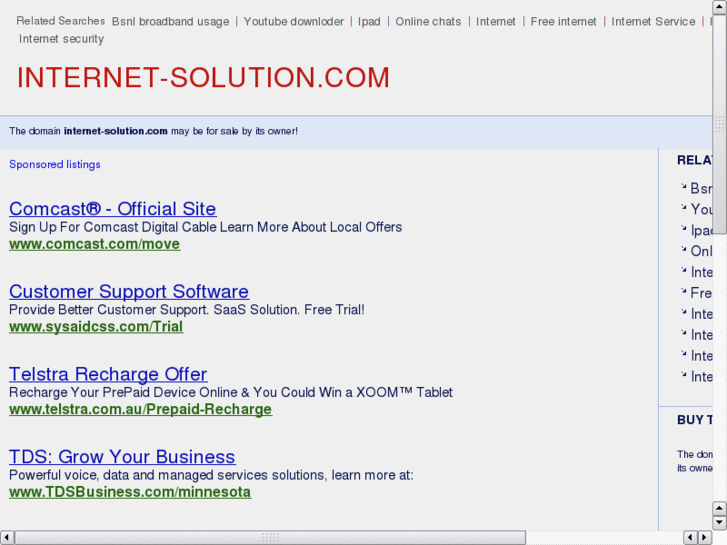Click the horizontal scrollbar thumb
This screenshot has height=545, width=727.
click(270, 538)
